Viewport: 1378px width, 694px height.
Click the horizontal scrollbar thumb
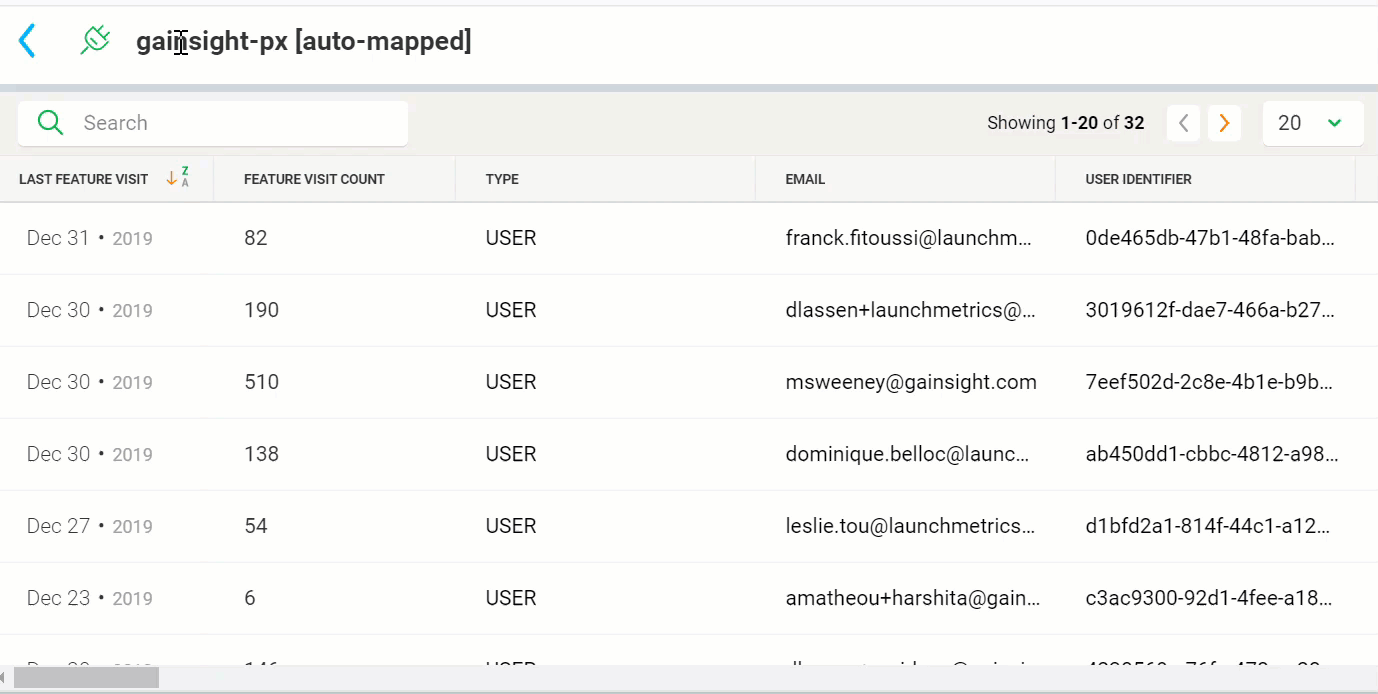pyautogui.click(x=86, y=678)
